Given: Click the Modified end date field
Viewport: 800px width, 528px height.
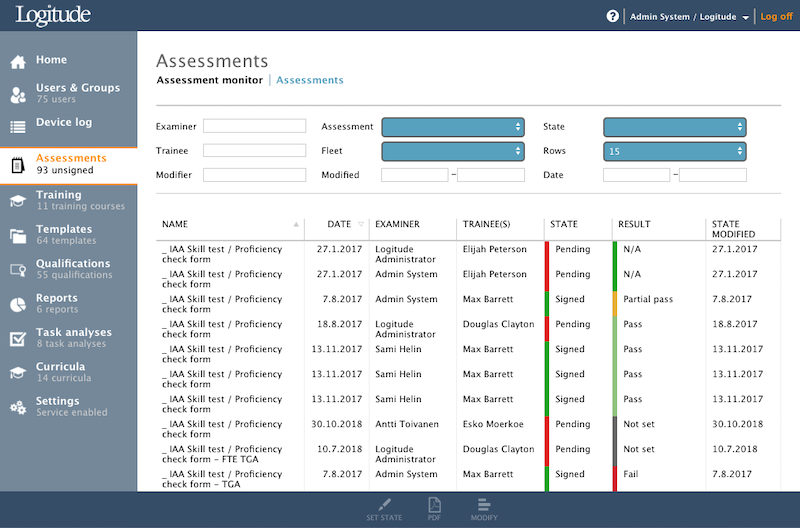Looking at the screenshot, I should 491,174.
